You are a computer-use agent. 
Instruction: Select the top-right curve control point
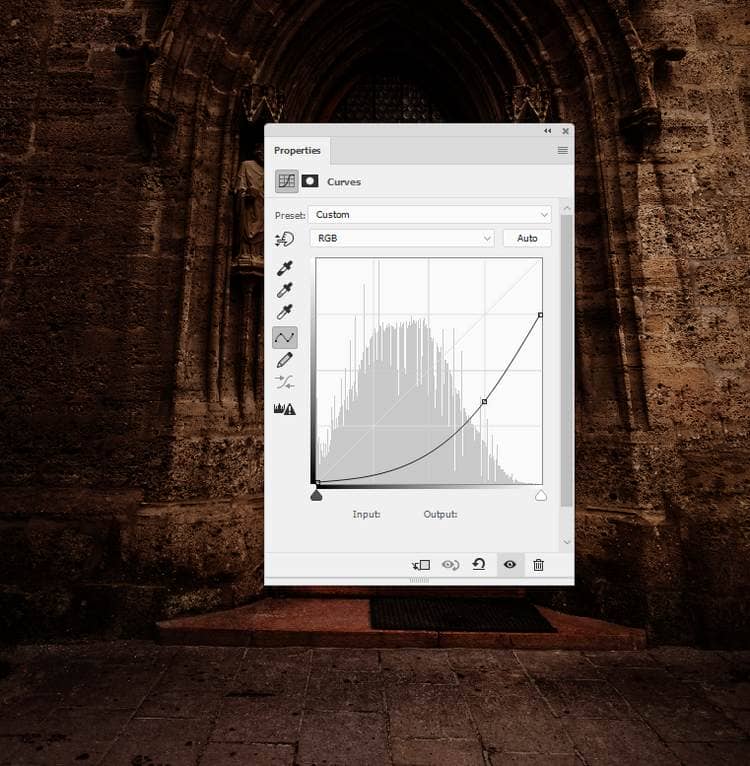click(x=540, y=315)
